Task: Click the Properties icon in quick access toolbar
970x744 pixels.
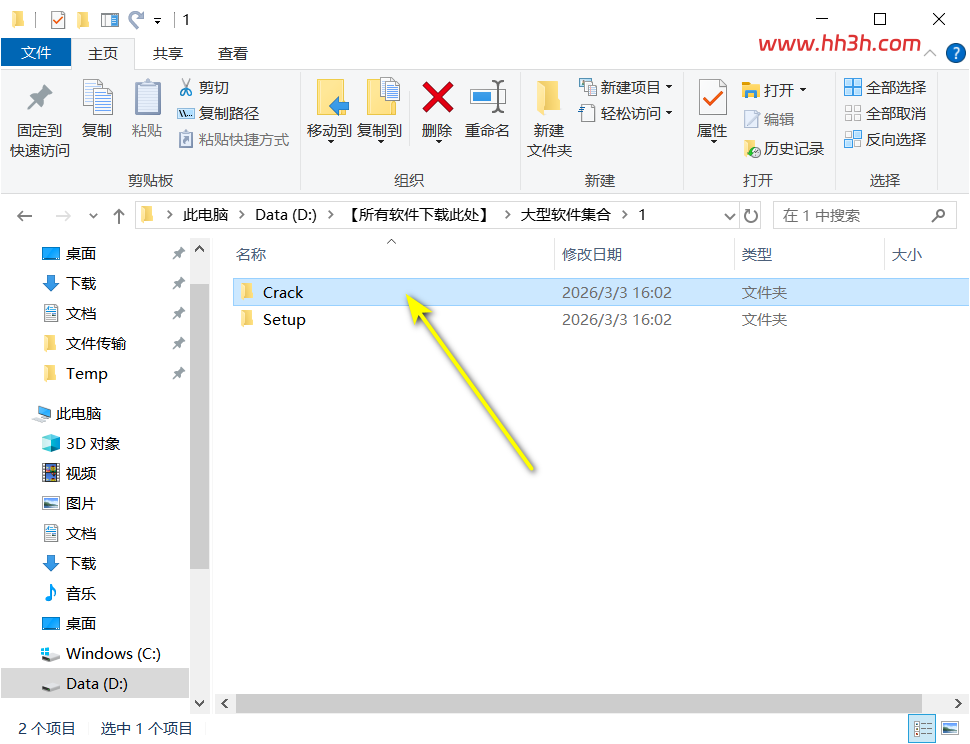Action: coord(58,20)
